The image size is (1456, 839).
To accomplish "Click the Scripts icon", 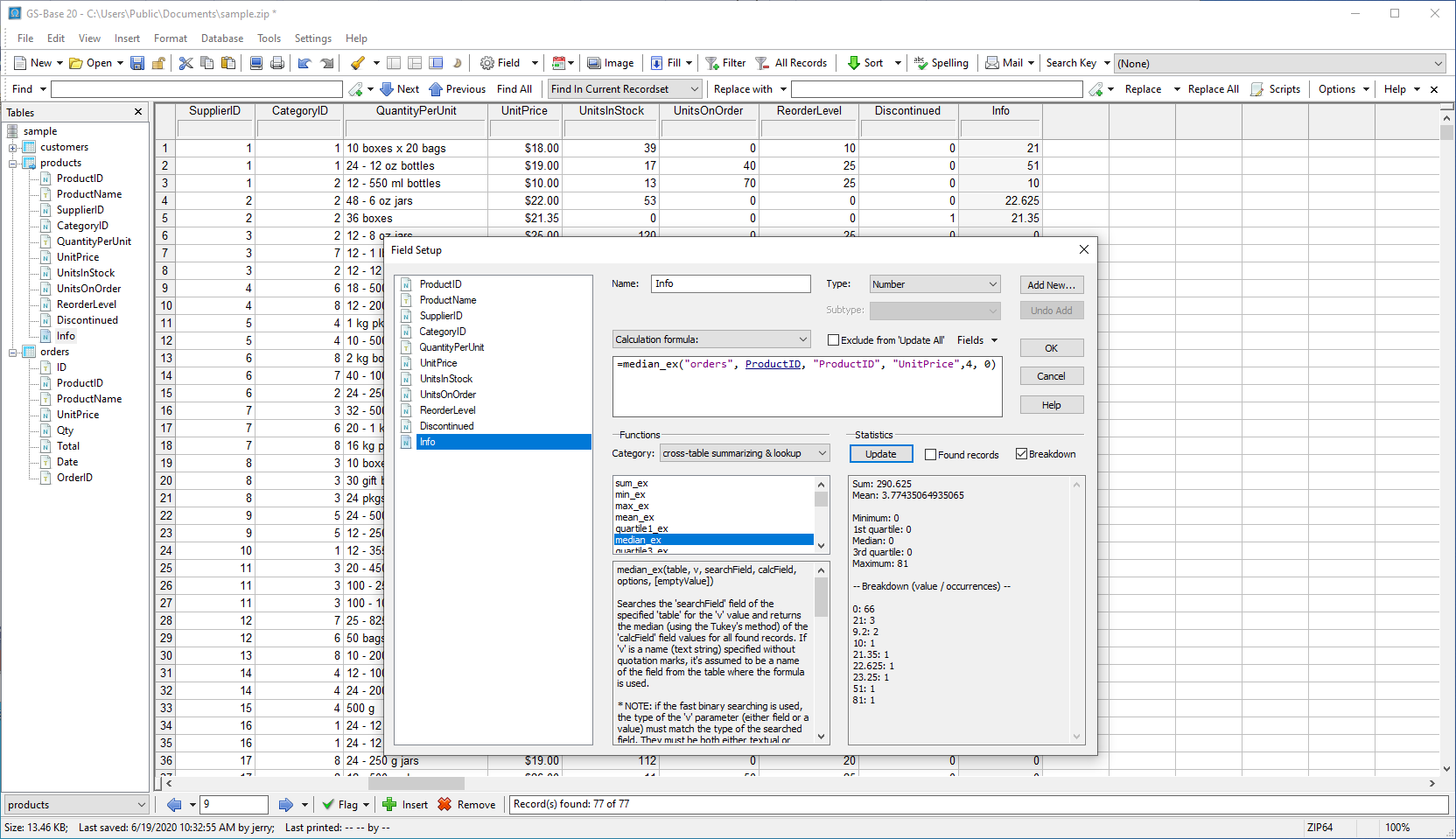I will (1257, 89).
